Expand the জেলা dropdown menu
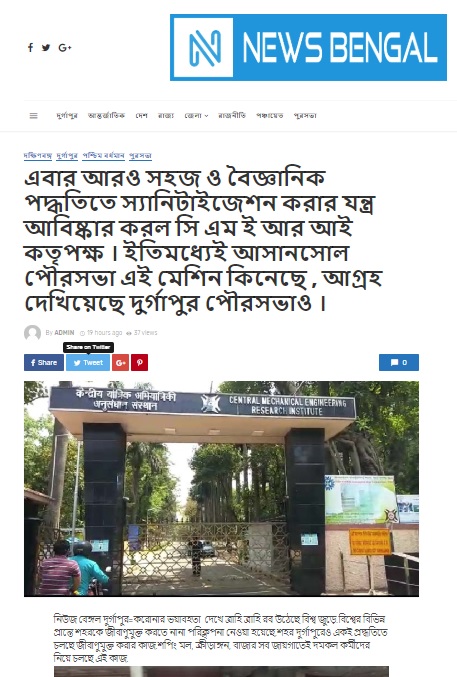This screenshot has height=677, width=457. pos(196,116)
